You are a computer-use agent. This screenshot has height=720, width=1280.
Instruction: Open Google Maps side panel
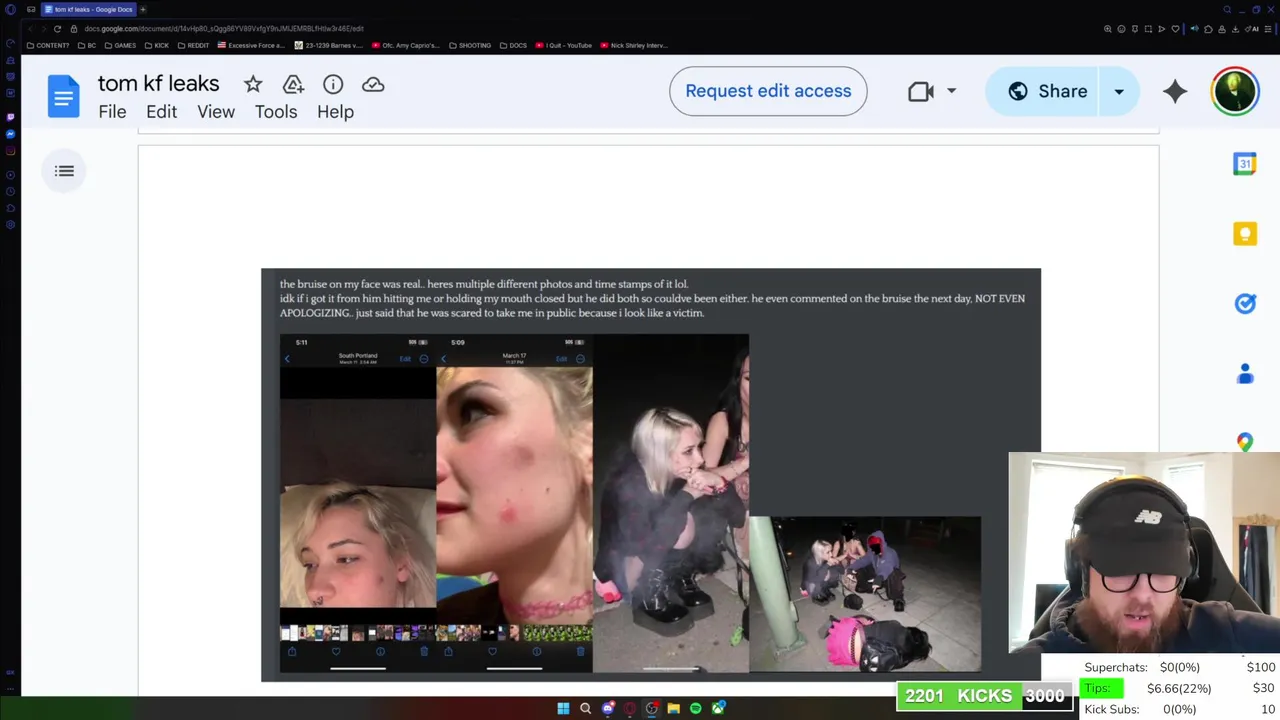pos(1245,441)
